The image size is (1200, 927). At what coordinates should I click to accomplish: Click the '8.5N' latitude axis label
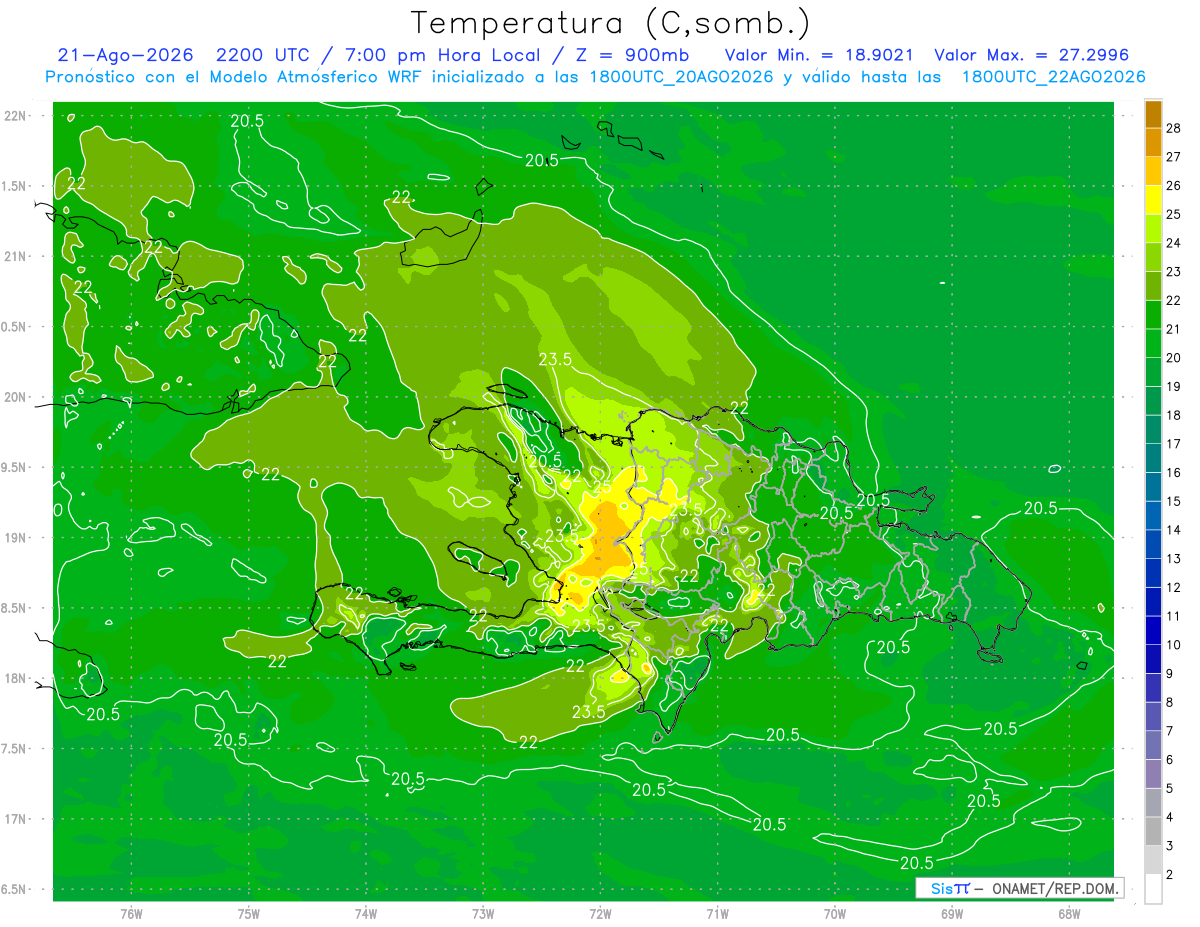(15, 609)
